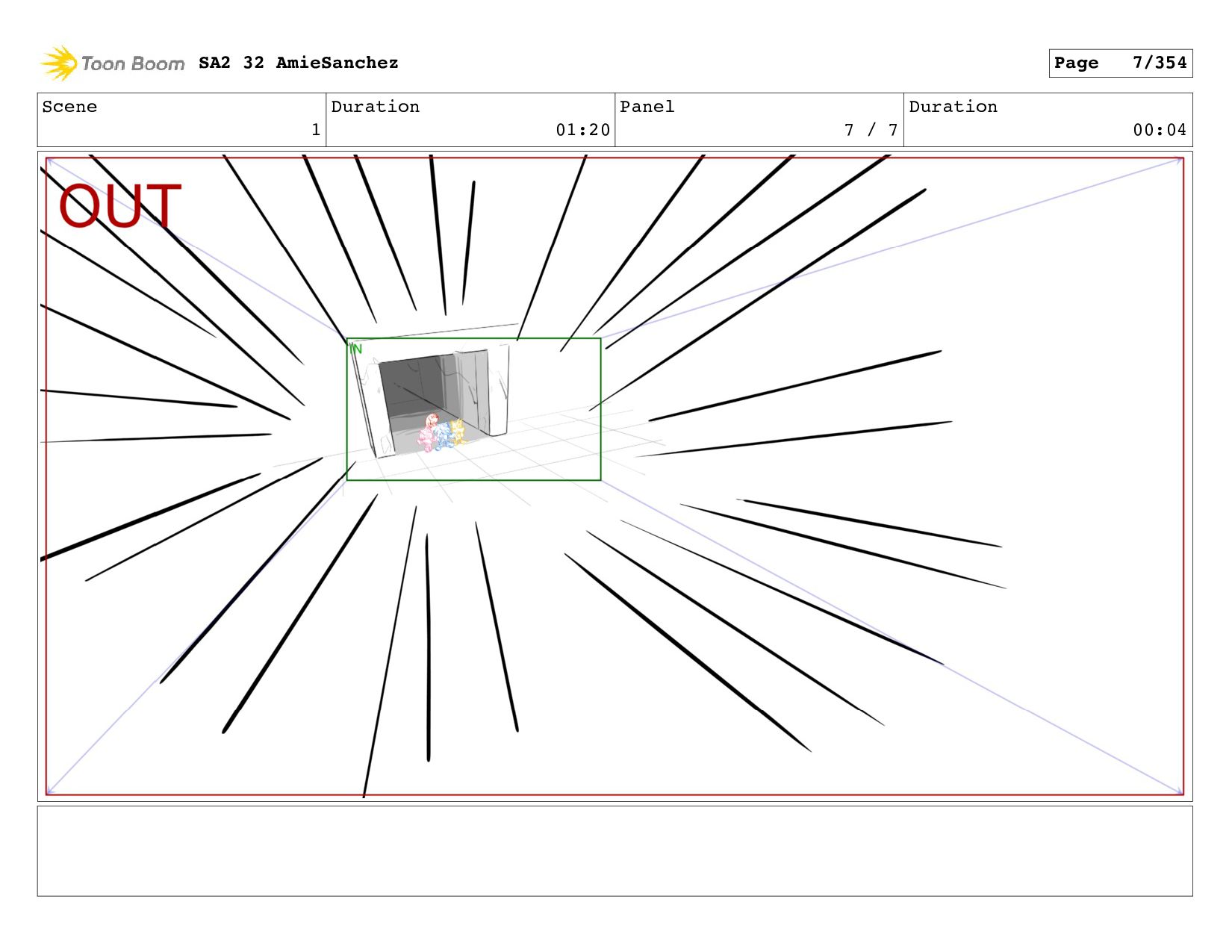Click the 'Page 7/354' box

pyautogui.click(x=1120, y=63)
